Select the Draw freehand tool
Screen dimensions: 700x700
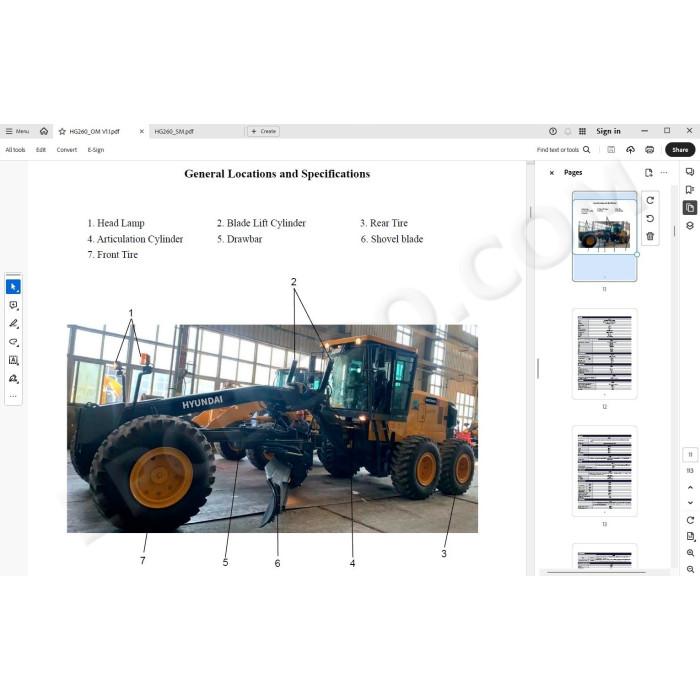pos(13,342)
